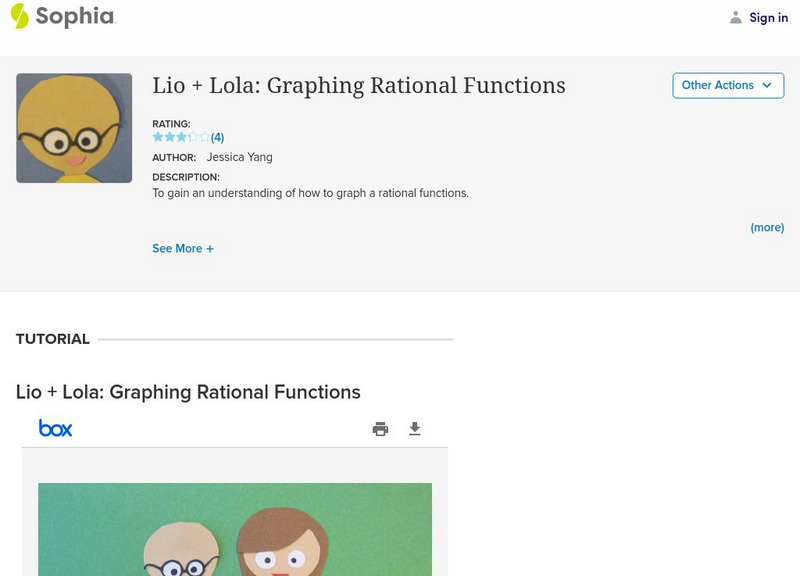Open the (4) ratings count link

[217, 138]
